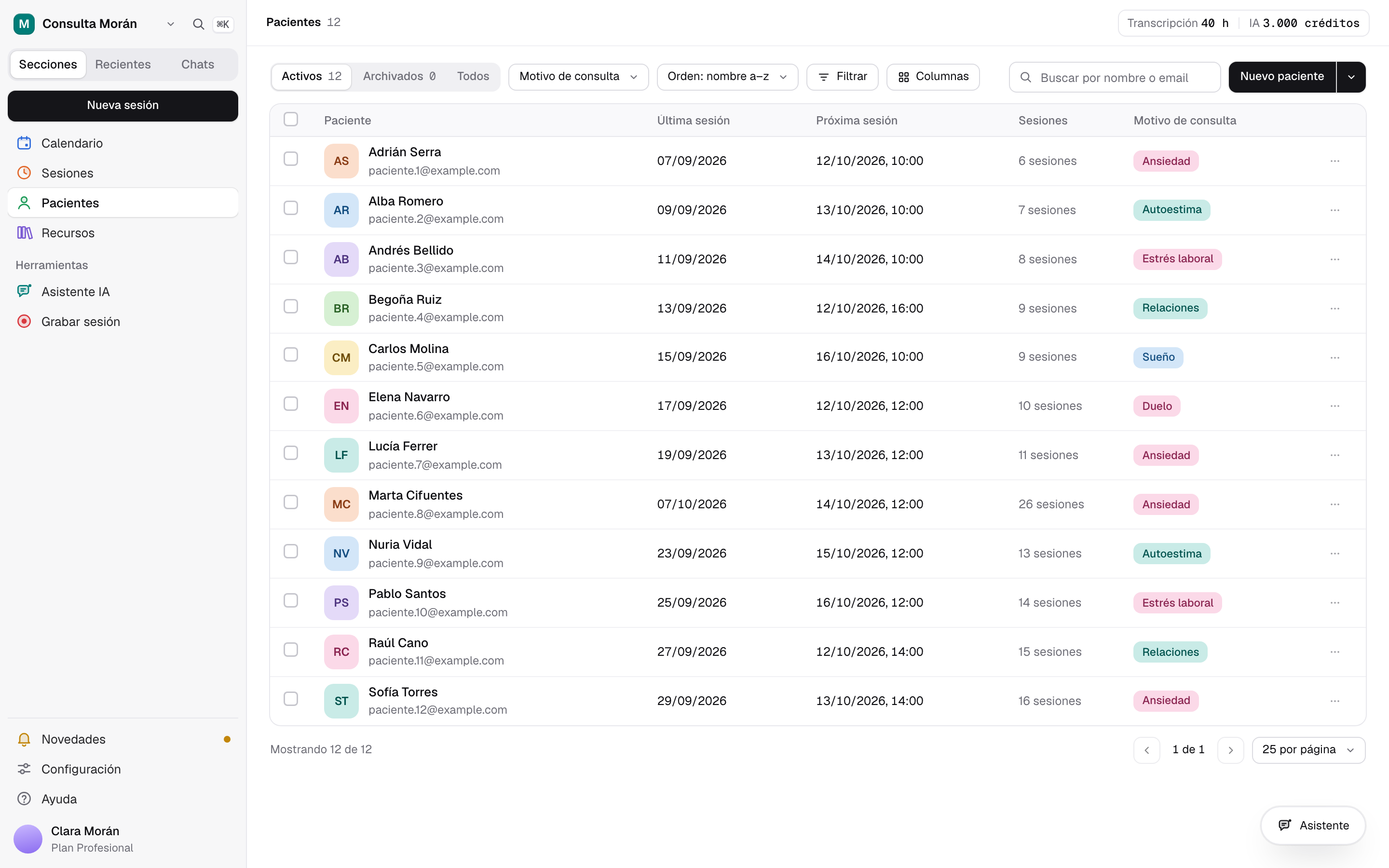The height and width of the screenshot is (868, 1389).
Task: Click the Nuevo paciente button
Action: [1281, 77]
